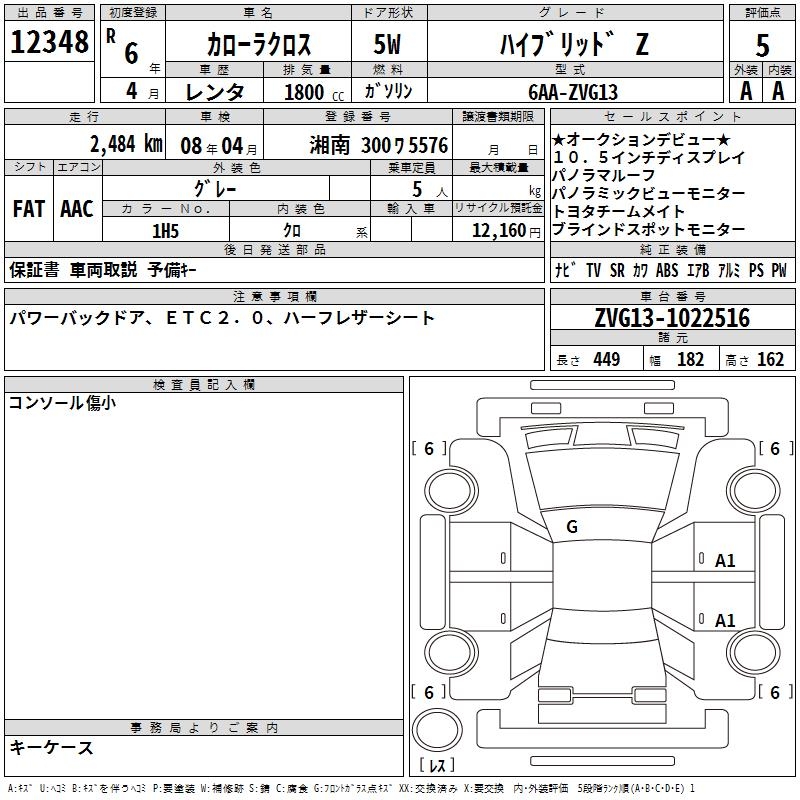Click the rear-left tire in the car diagram
This screenshot has width=800, height=800.
click(x=451, y=652)
